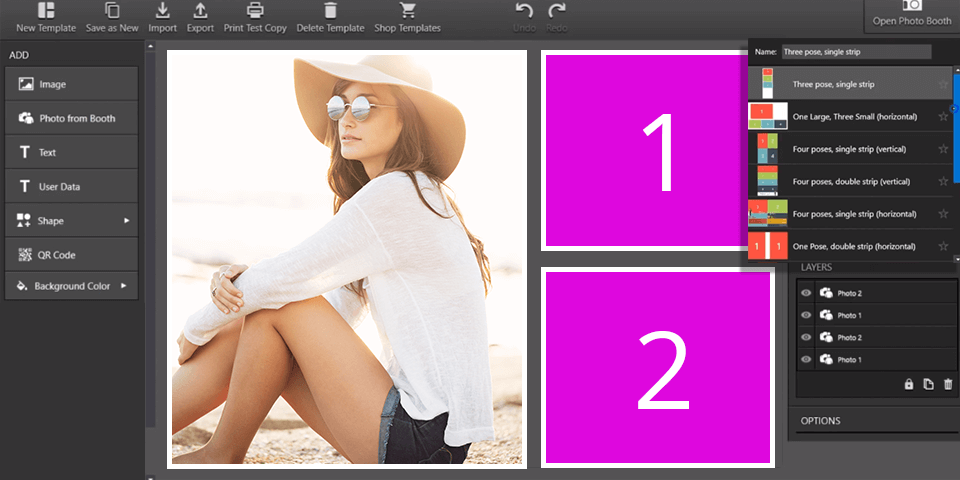Viewport: 960px width, 480px height.
Task: Hide the topmost Photo 2 layer
Action: click(x=806, y=293)
